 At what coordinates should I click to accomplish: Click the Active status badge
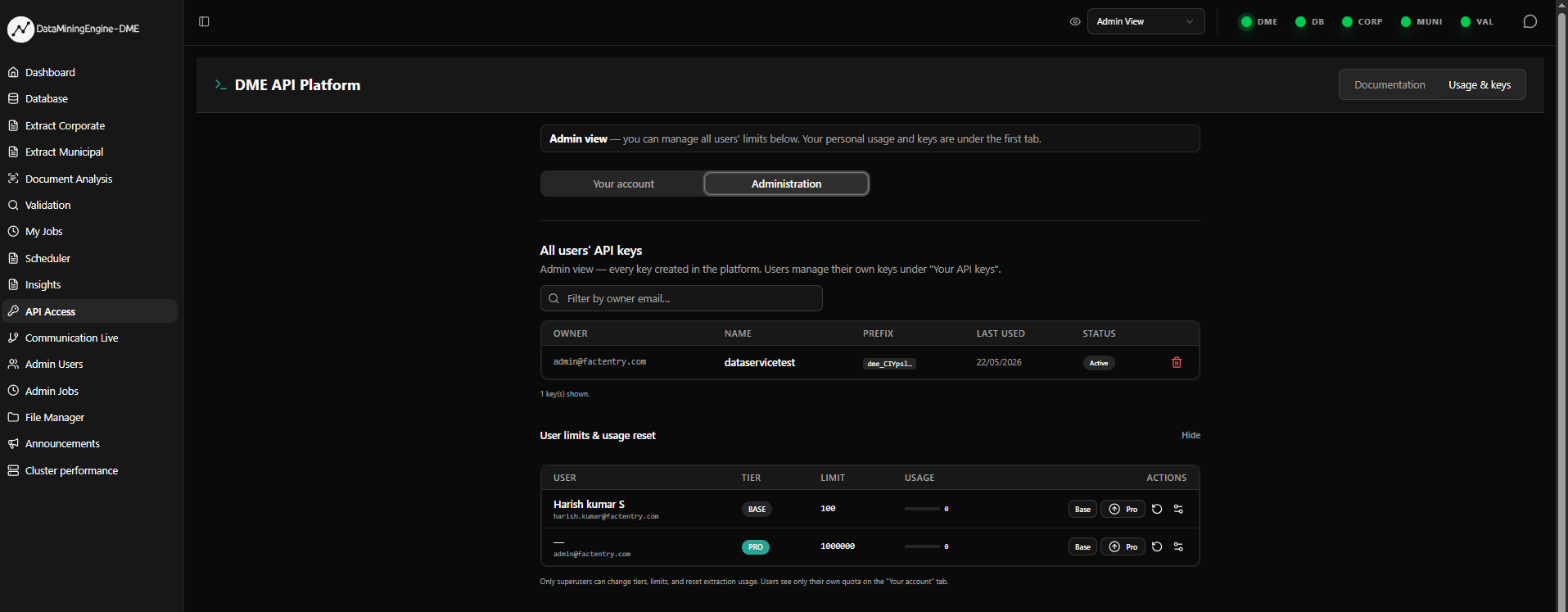coord(1099,363)
